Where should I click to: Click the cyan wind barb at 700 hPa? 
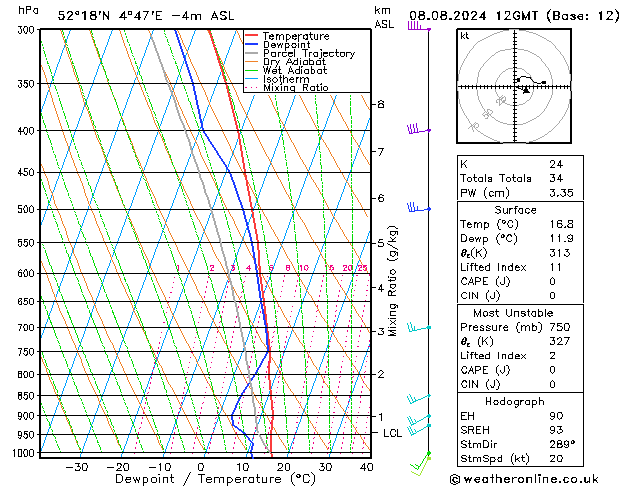(x=417, y=326)
